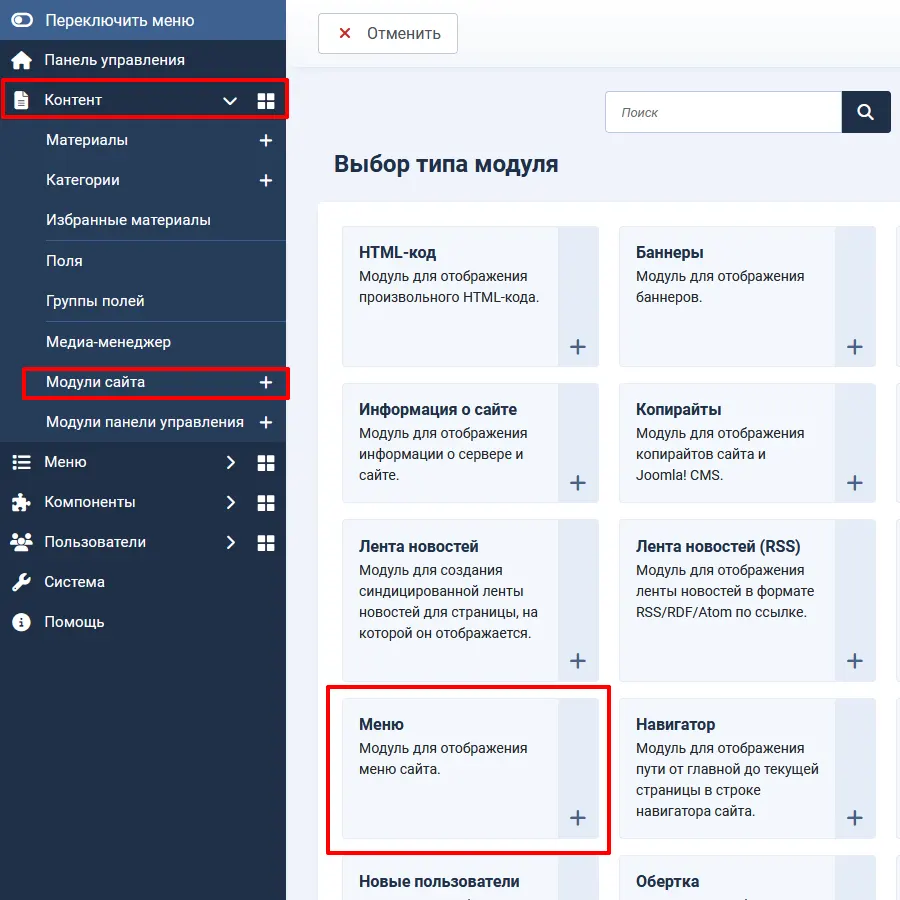Add new module via Модули сайта plus
This screenshot has width=900, height=900.
click(266, 383)
